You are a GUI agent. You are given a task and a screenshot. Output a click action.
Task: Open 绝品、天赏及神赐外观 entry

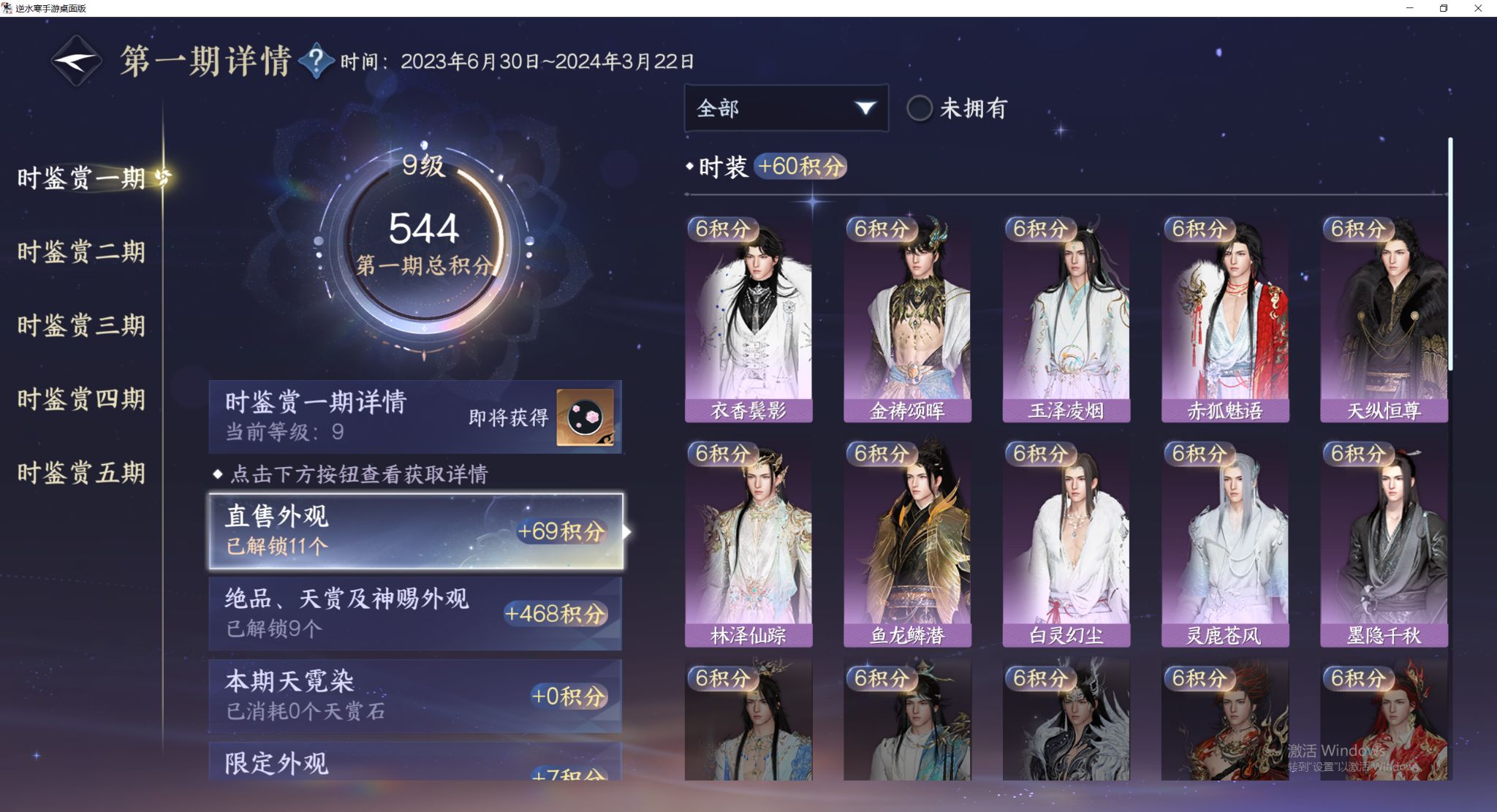pyautogui.click(x=415, y=613)
